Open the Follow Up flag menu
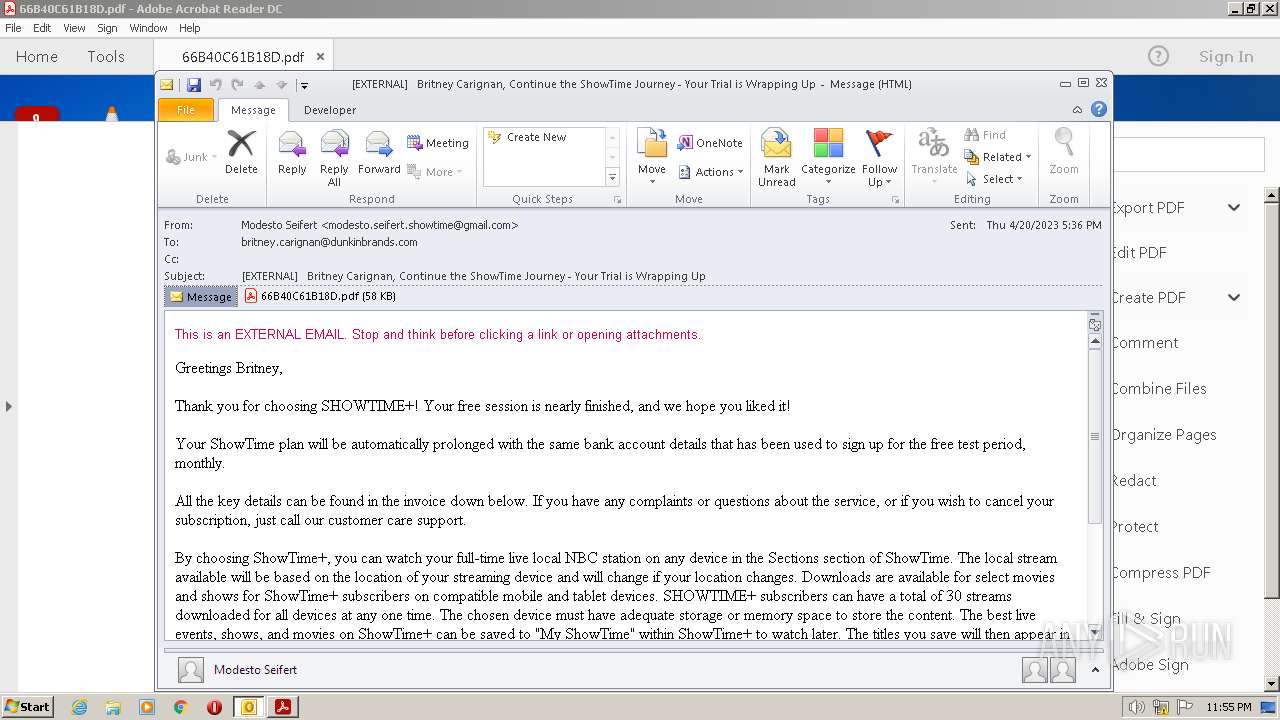 (x=880, y=158)
